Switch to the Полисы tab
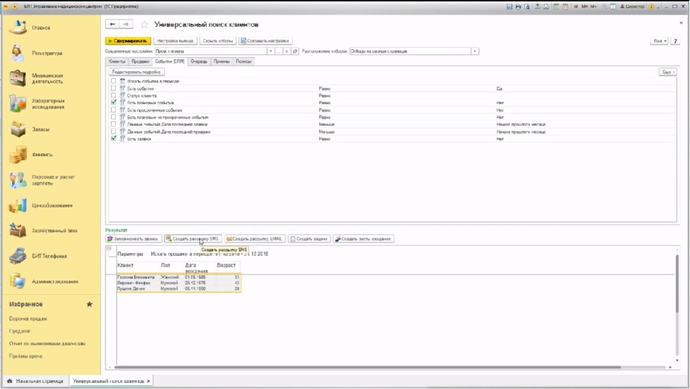This screenshot has width=690, height=389. click(x=243, y=62)
